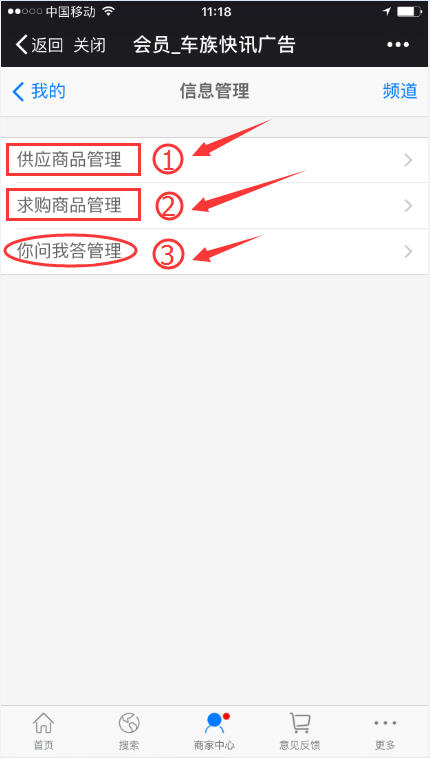Tap the battery indicator in status bar
This screenshot has height=758, width=430.
409,12
